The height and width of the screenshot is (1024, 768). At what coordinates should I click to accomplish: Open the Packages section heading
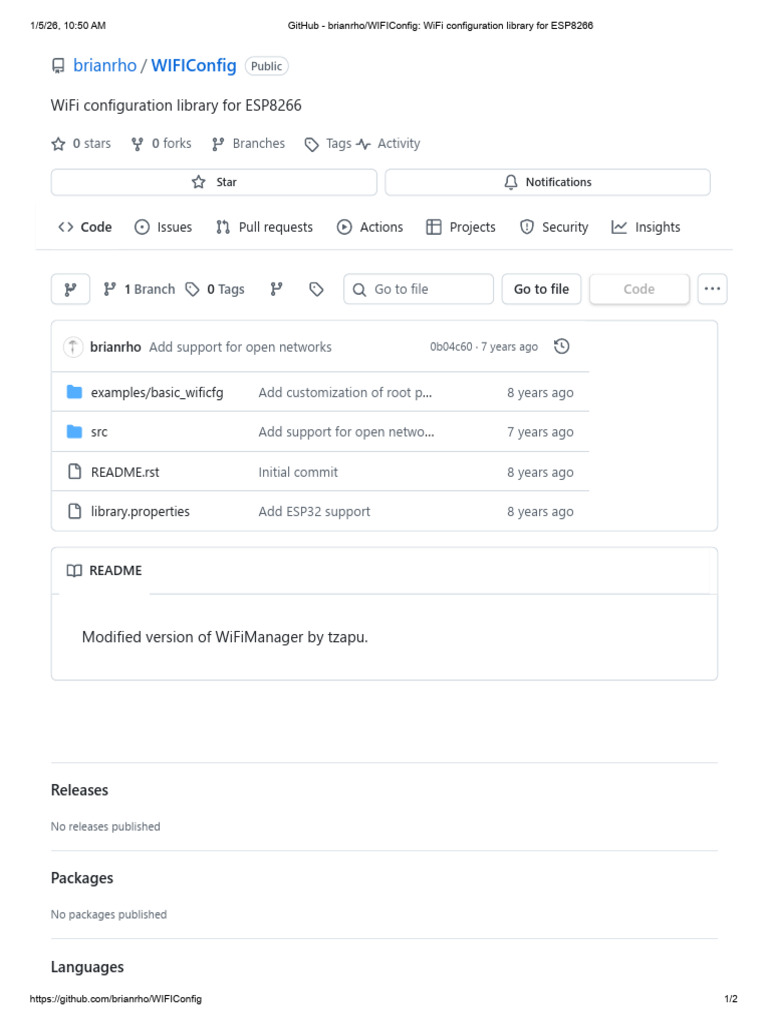coord(82,878)
